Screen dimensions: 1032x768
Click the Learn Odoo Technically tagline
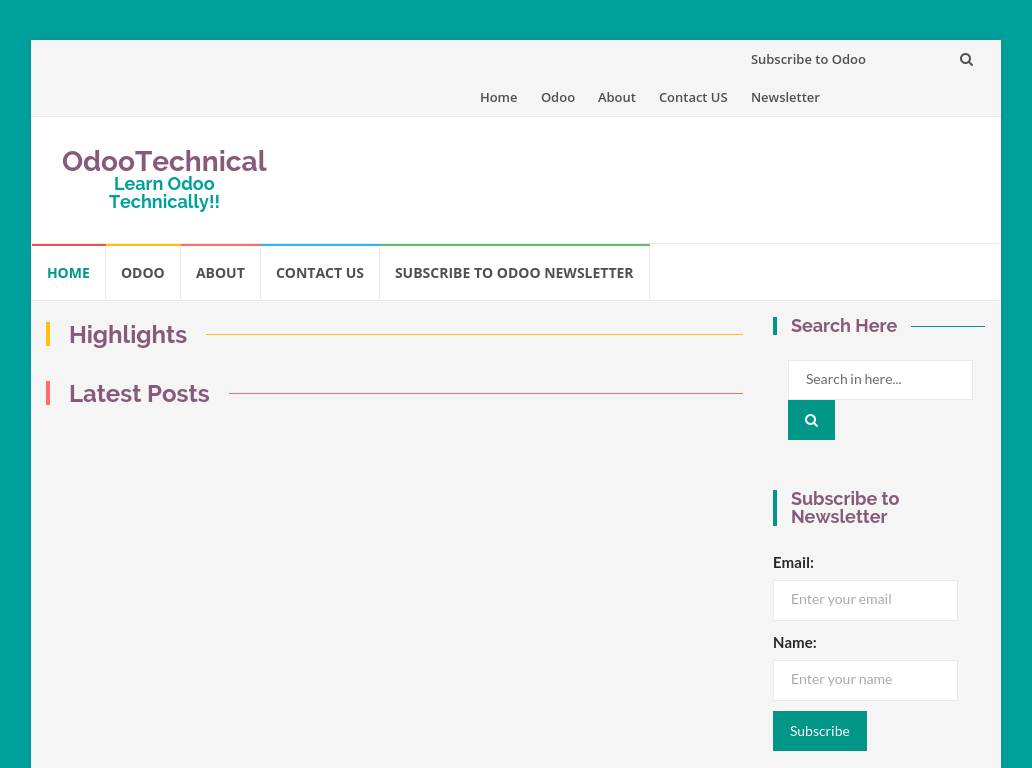pyautogui.click(x=164, y=193)
